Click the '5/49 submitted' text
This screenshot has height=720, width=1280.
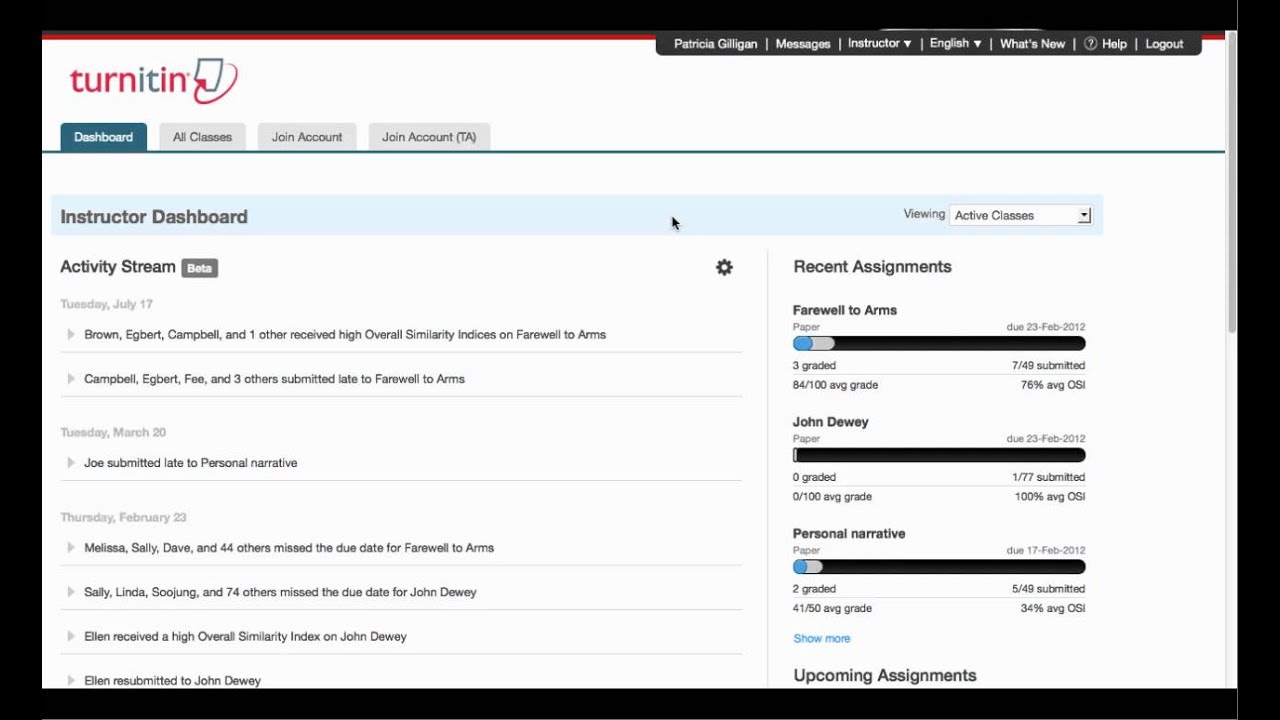(x=1048, y=590)
